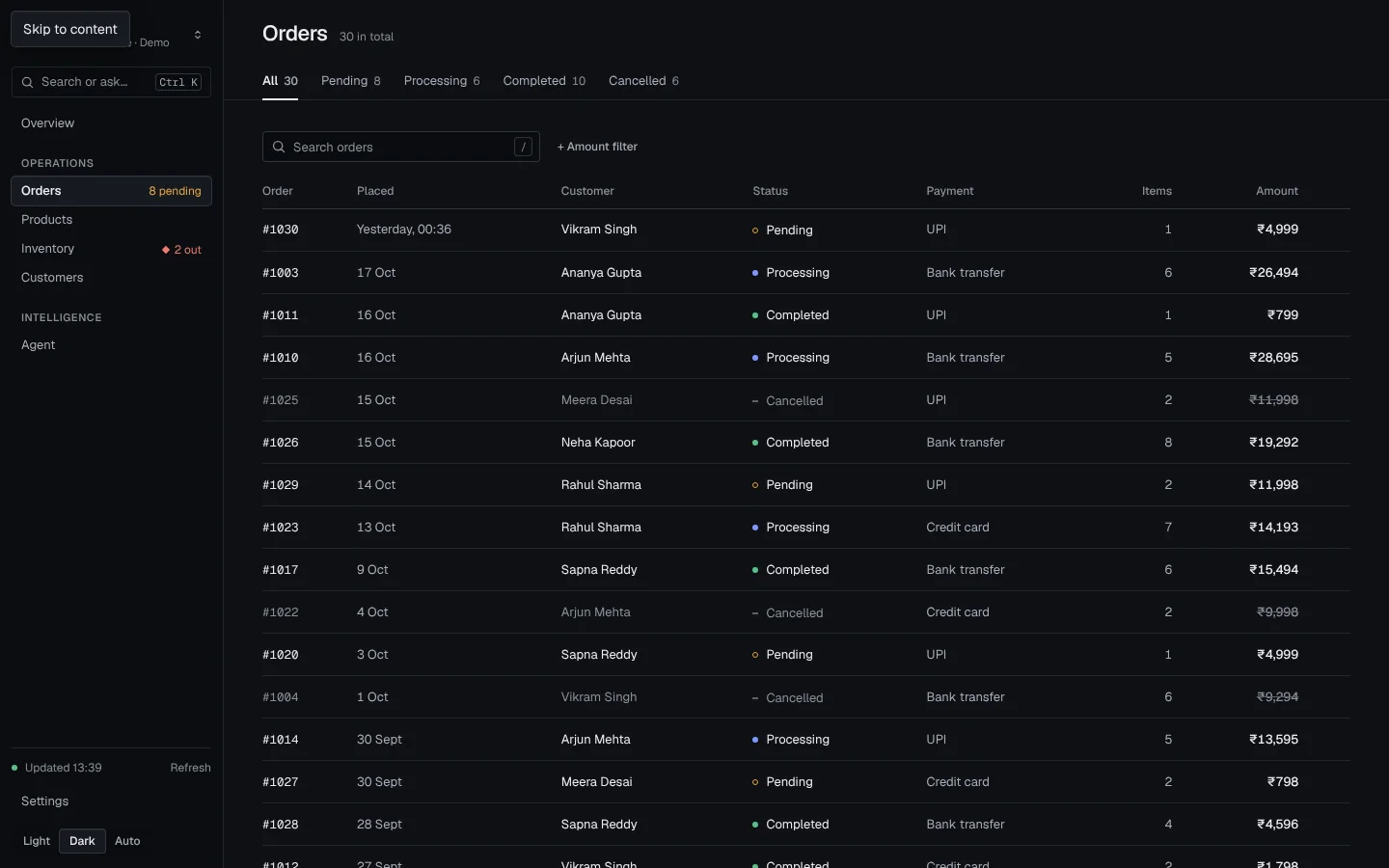Switch to the Pending orders tab
The width and height of the screenshot is (1389, 868).
tap(351, 81)
